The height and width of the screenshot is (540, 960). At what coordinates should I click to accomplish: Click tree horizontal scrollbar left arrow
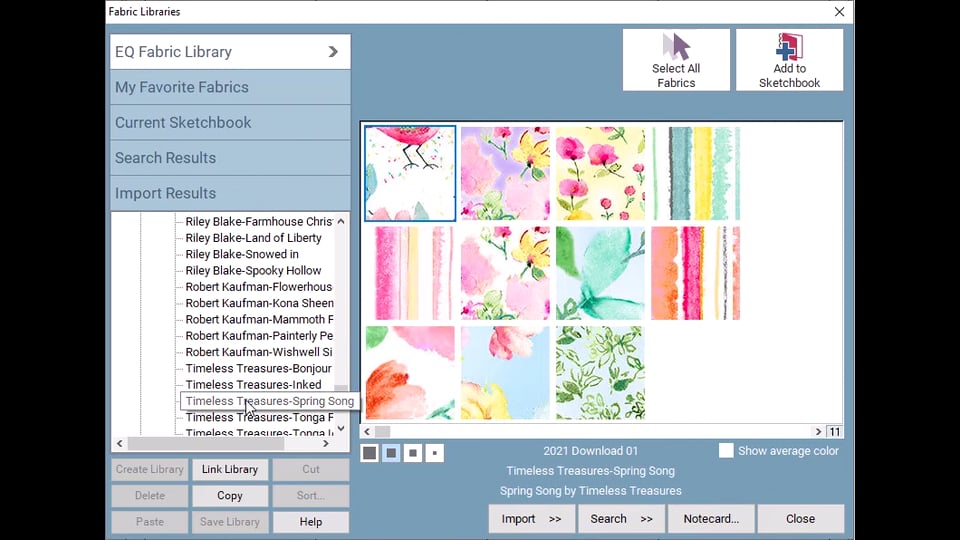(x=119, y=443)
